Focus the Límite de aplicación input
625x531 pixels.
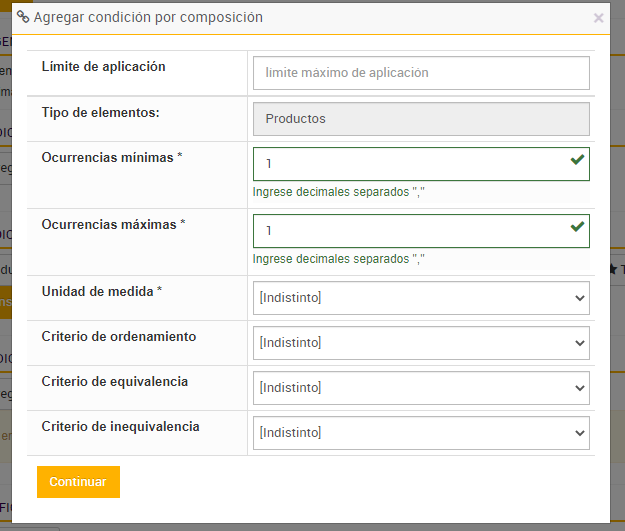point(421,73)
